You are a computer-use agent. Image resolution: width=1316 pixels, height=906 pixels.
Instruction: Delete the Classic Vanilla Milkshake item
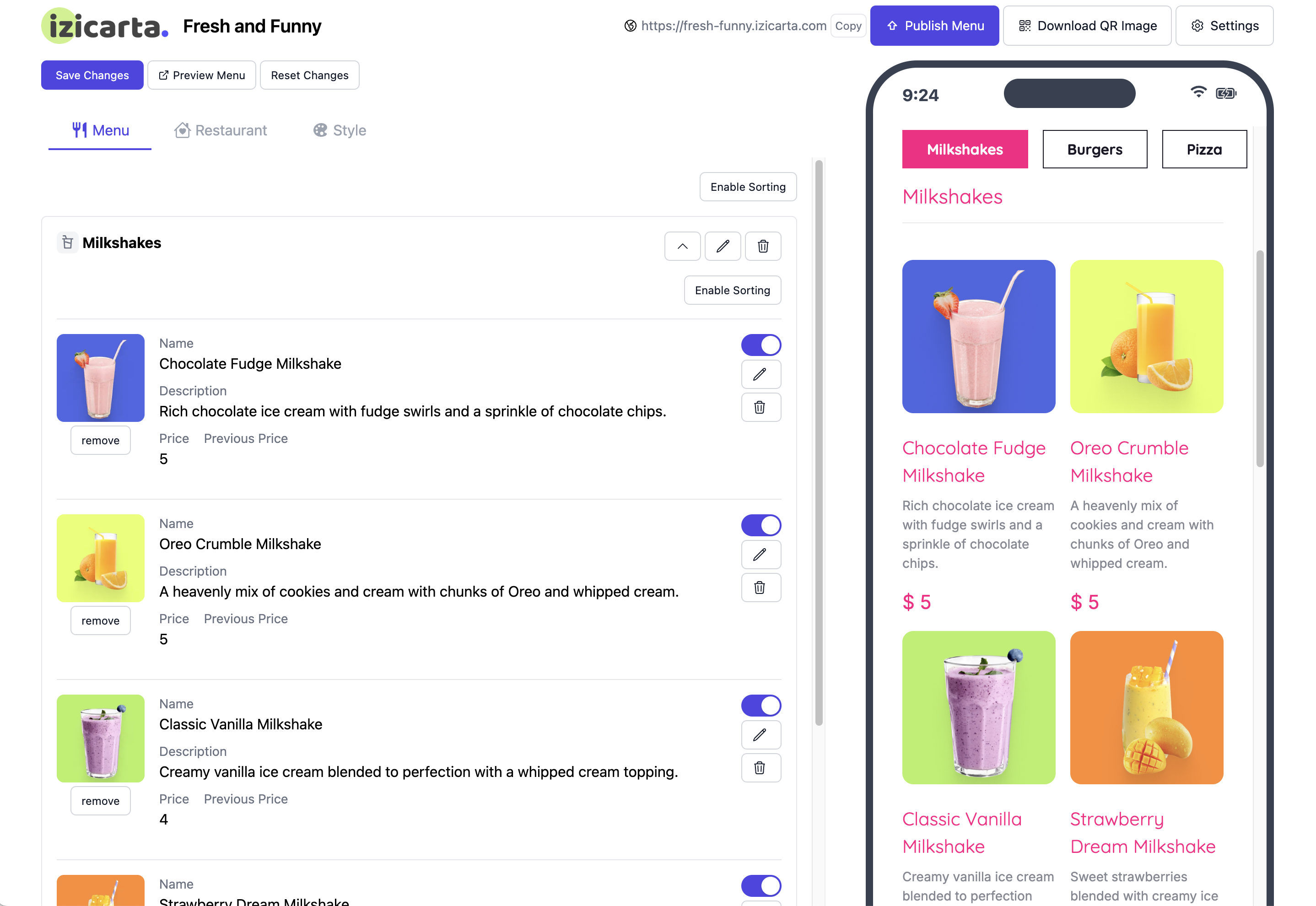[761, 768]
